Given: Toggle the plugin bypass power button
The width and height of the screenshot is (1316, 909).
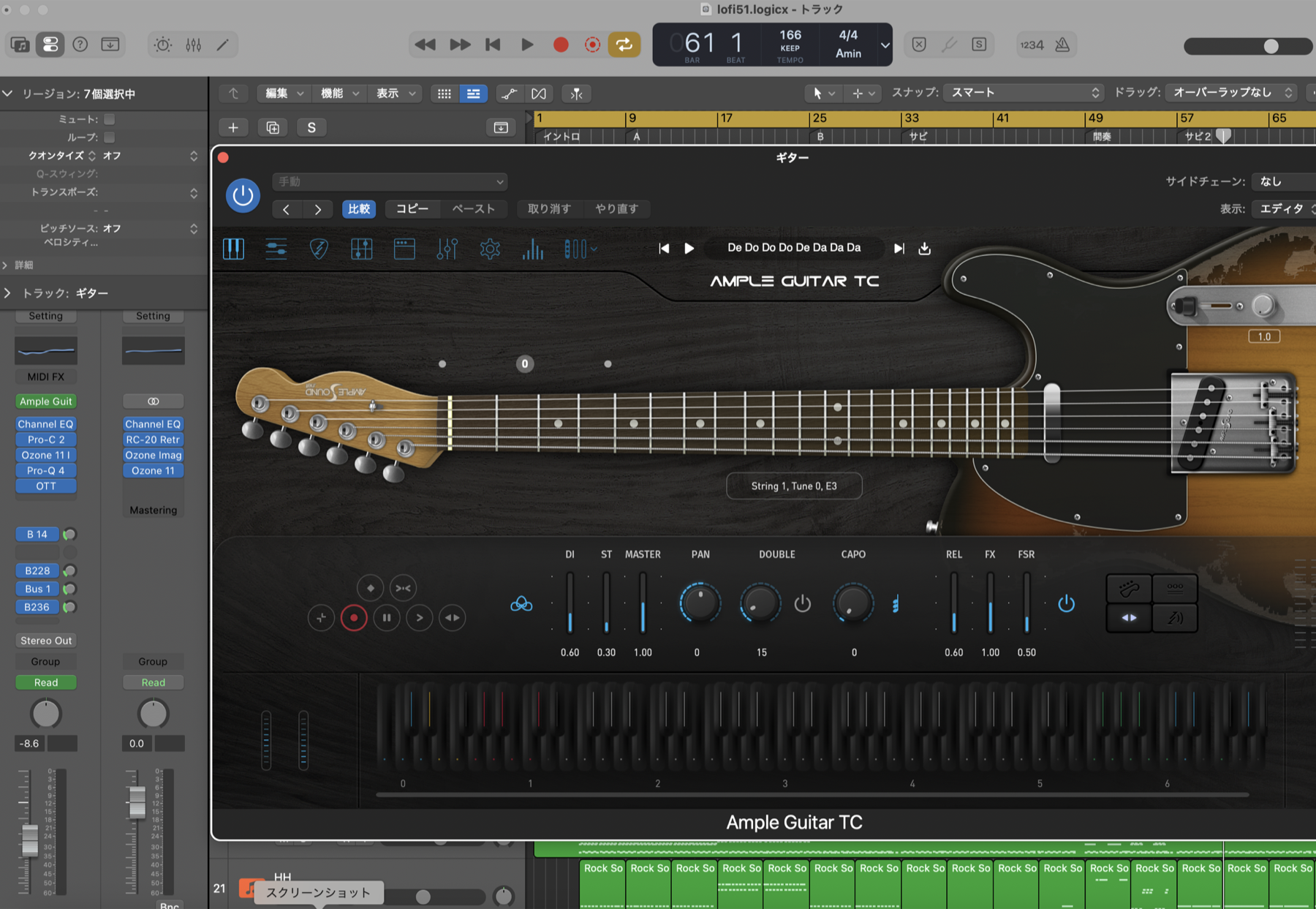Looking at the screenshot, I should (x=243, y=195).
